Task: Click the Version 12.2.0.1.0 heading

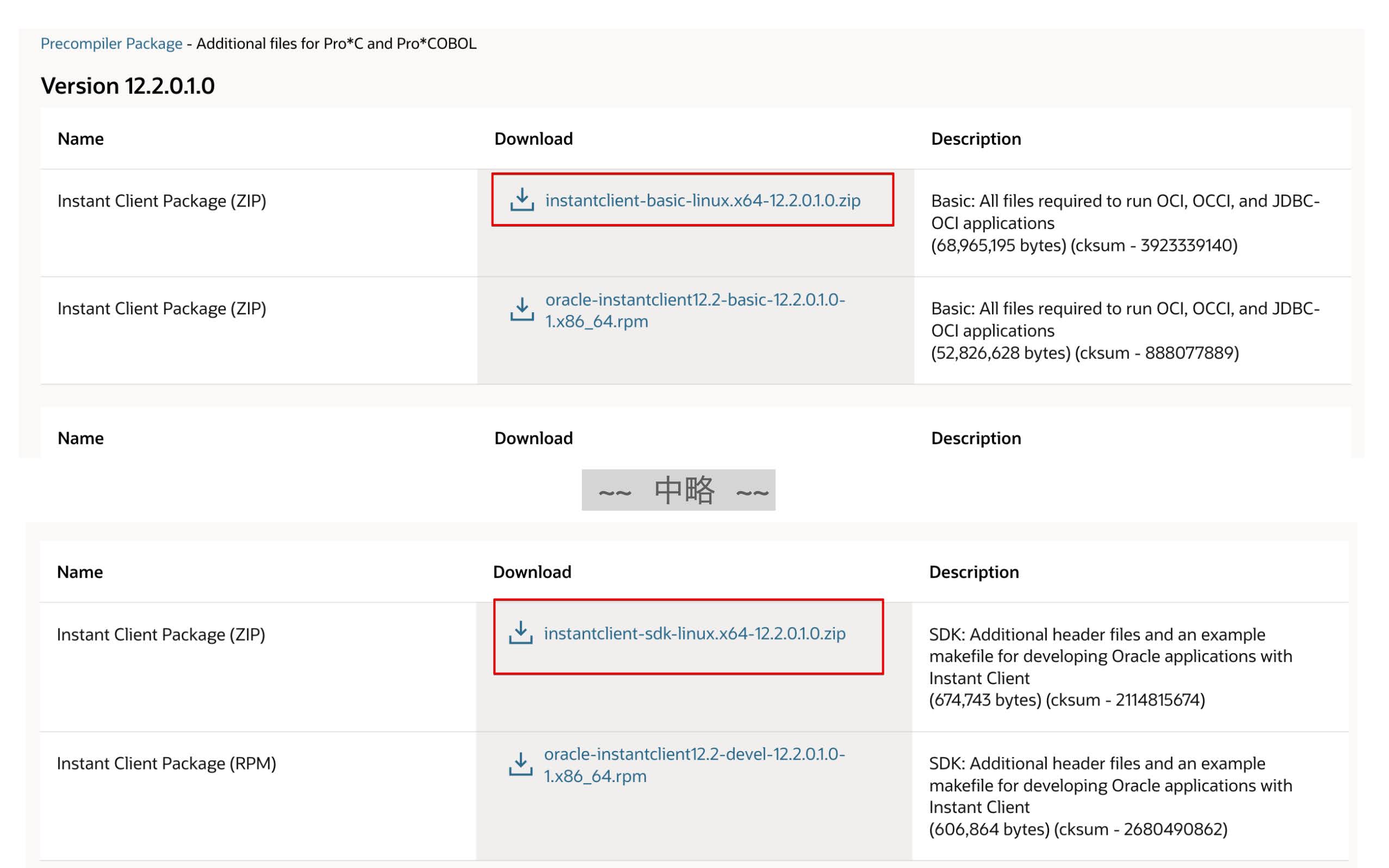Action: [127, 86]
